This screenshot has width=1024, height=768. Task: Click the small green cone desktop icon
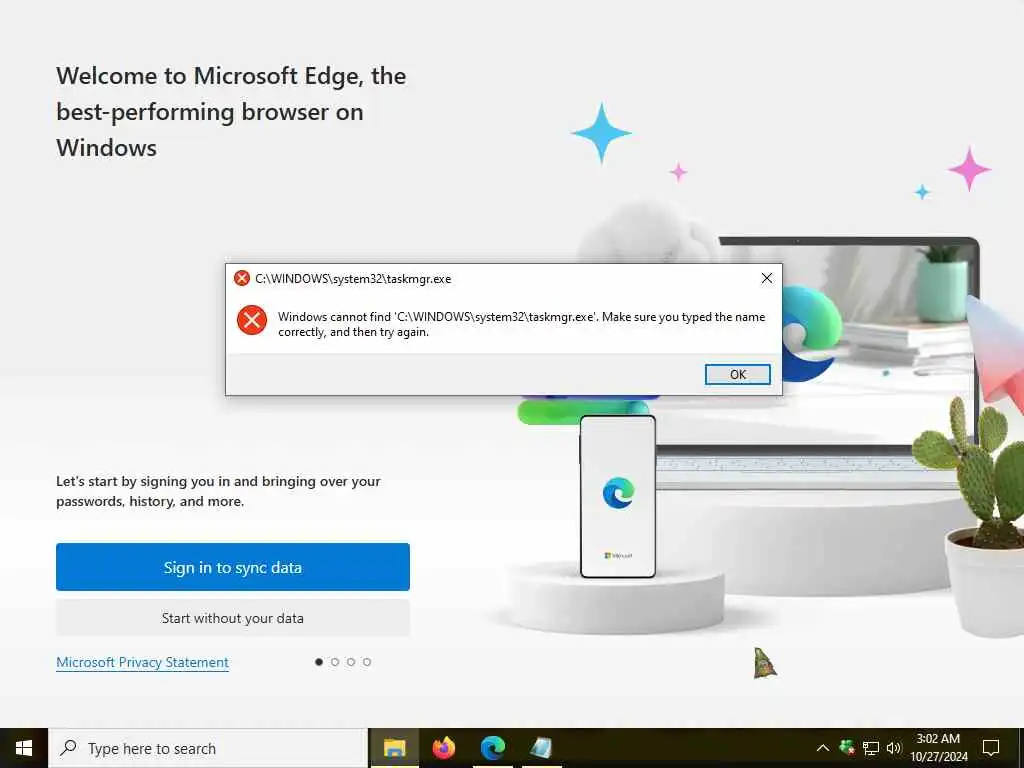coord(765,664)
